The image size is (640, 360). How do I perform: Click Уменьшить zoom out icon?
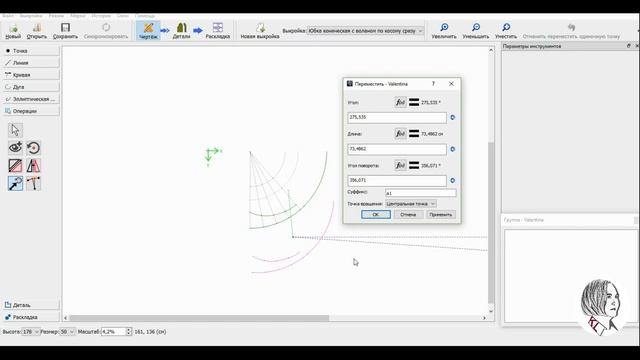(476, 31)
